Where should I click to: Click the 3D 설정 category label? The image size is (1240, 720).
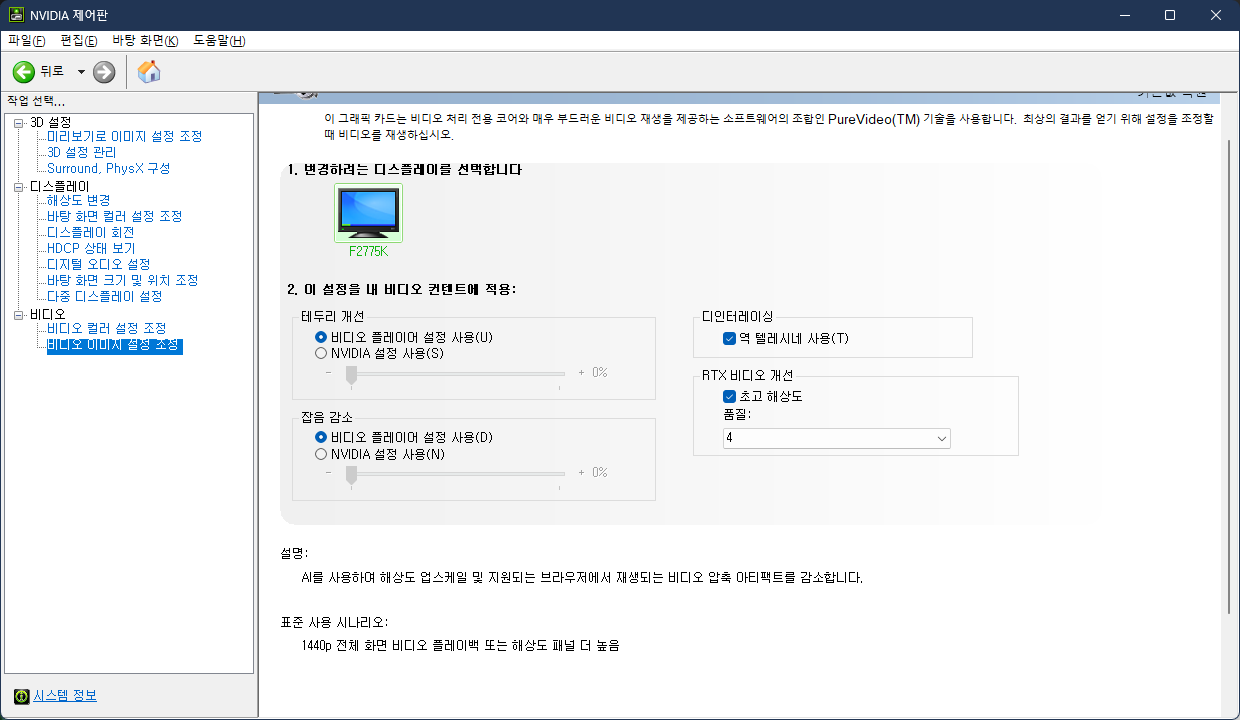click(51, 122)
